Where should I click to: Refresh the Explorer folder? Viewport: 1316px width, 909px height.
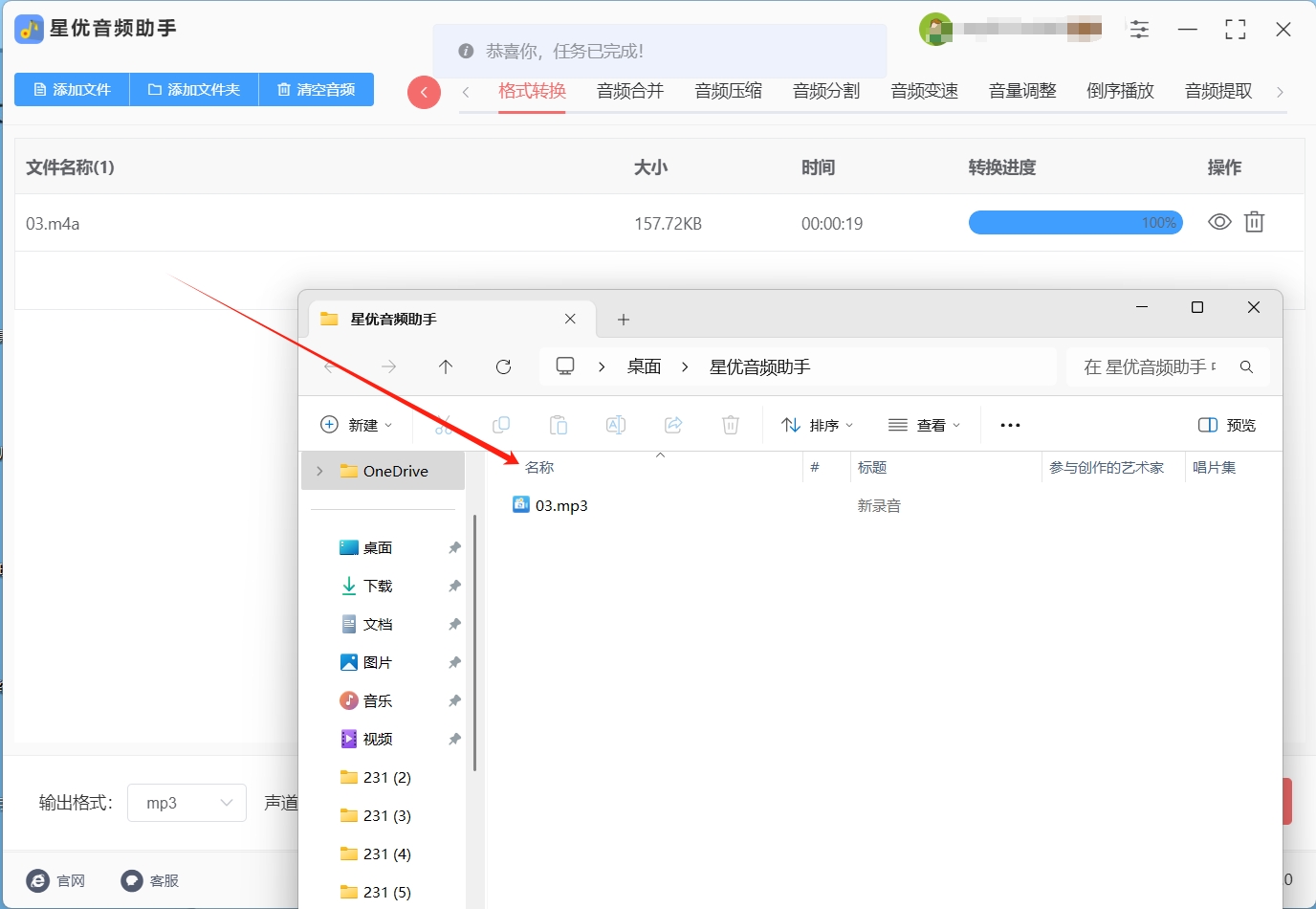tap(504, 366)
